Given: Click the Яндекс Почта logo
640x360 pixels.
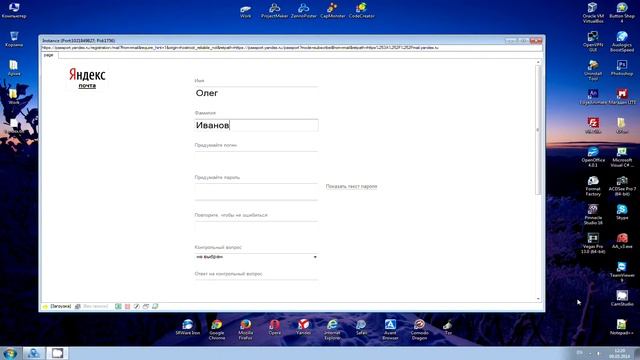Looking at the screenshot, I should [x=87, y=78].
